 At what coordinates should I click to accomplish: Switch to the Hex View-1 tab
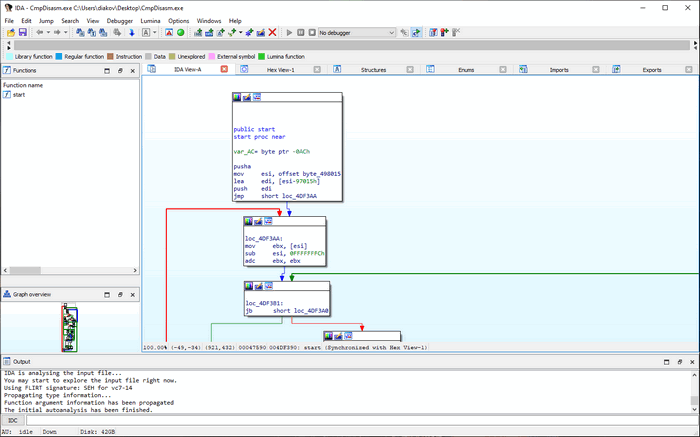280,70
